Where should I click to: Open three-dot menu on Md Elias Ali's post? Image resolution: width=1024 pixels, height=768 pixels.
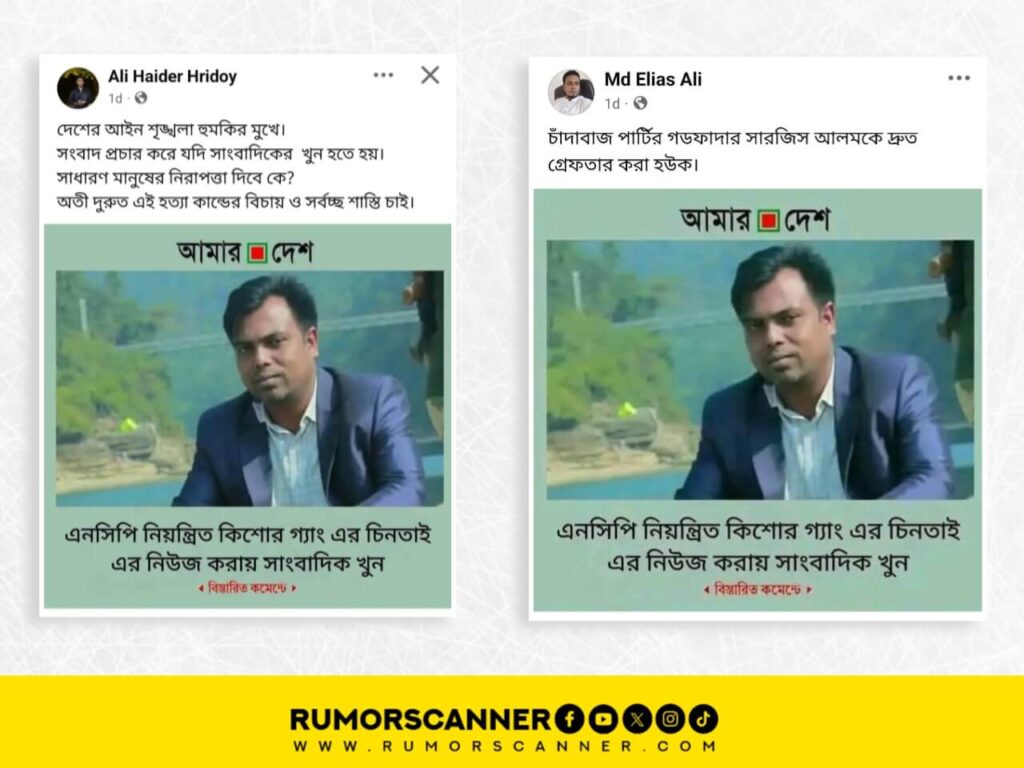click(x=959, y=78)
